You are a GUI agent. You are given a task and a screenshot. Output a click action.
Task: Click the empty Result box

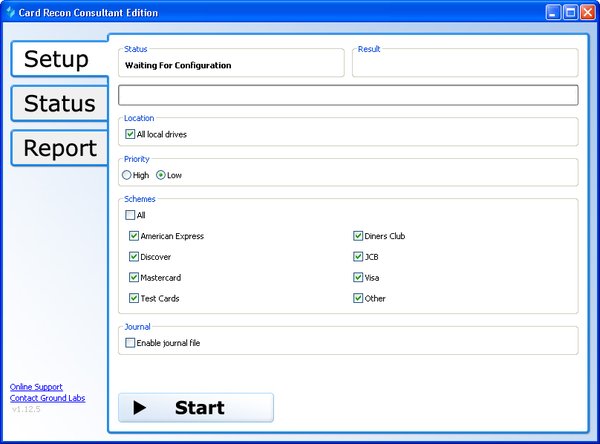click(x=465, y=64)
